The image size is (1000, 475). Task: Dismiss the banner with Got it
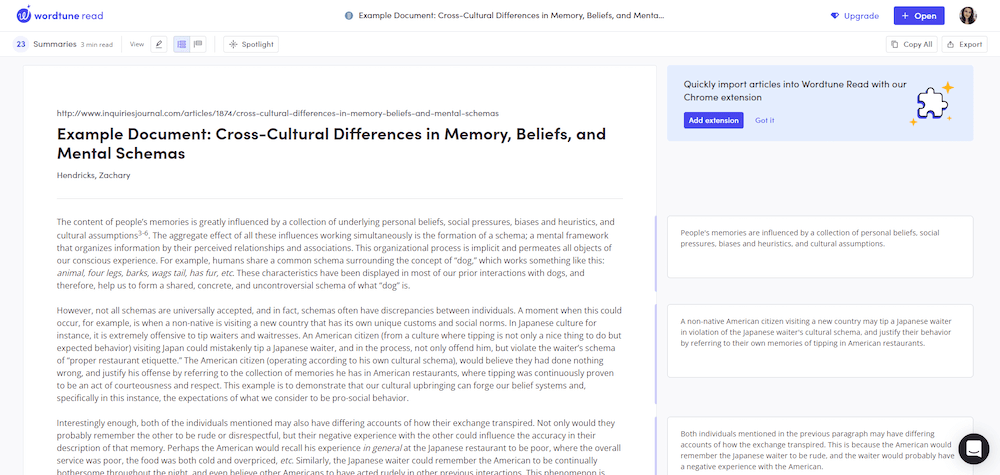765,120
